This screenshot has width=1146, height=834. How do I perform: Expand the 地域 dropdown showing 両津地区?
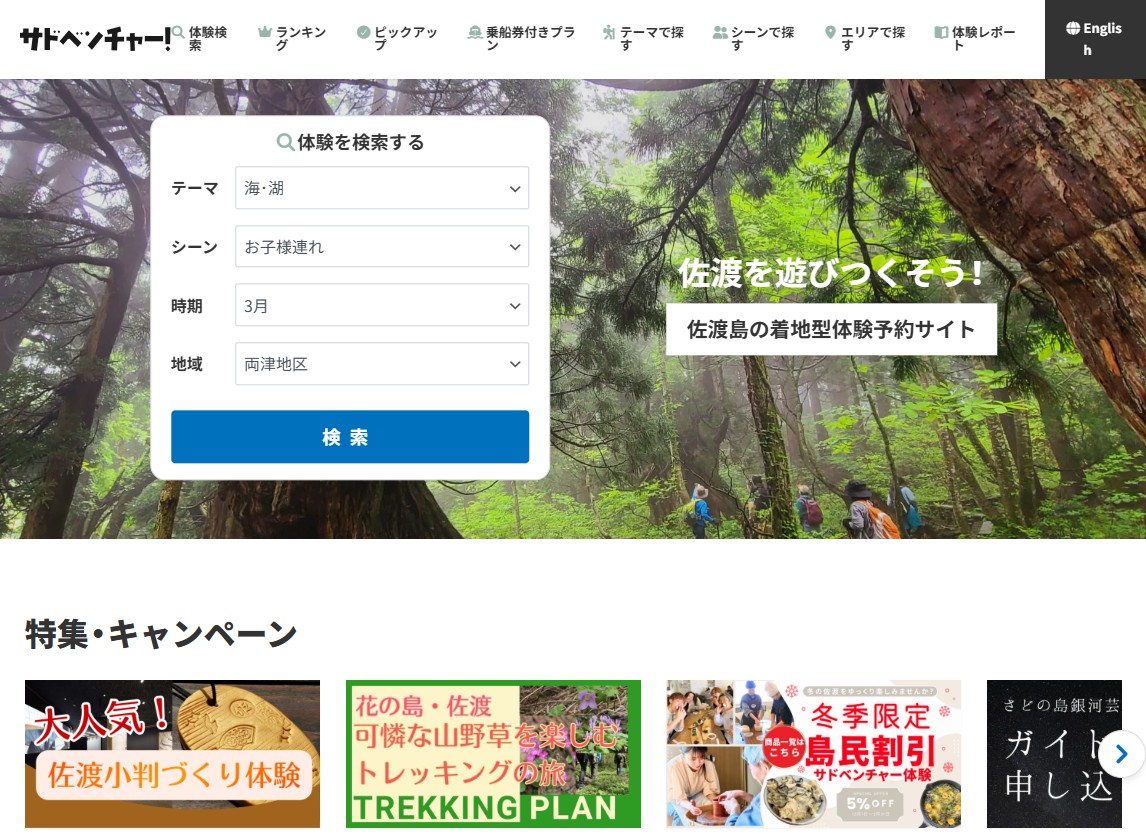tap(381, 364)
